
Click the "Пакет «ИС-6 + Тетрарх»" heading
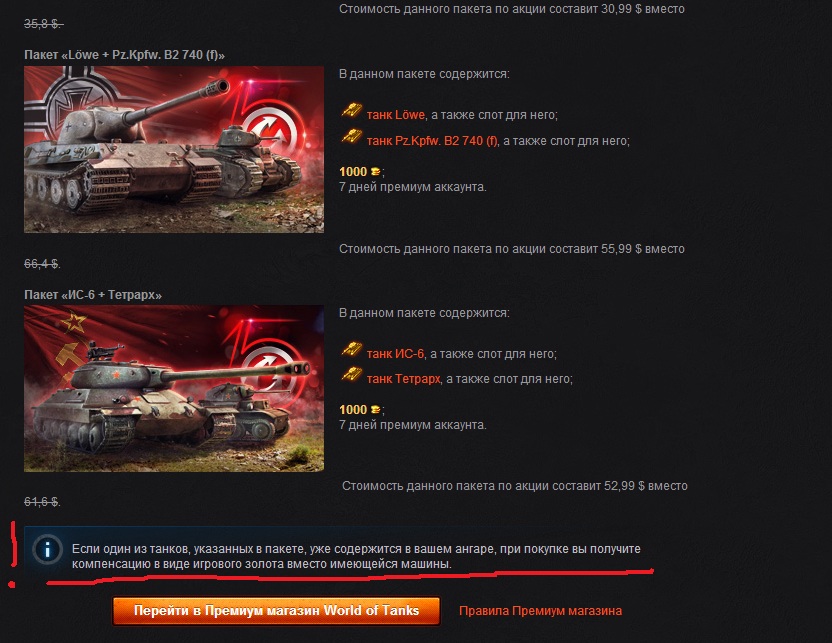coord(93,295)
